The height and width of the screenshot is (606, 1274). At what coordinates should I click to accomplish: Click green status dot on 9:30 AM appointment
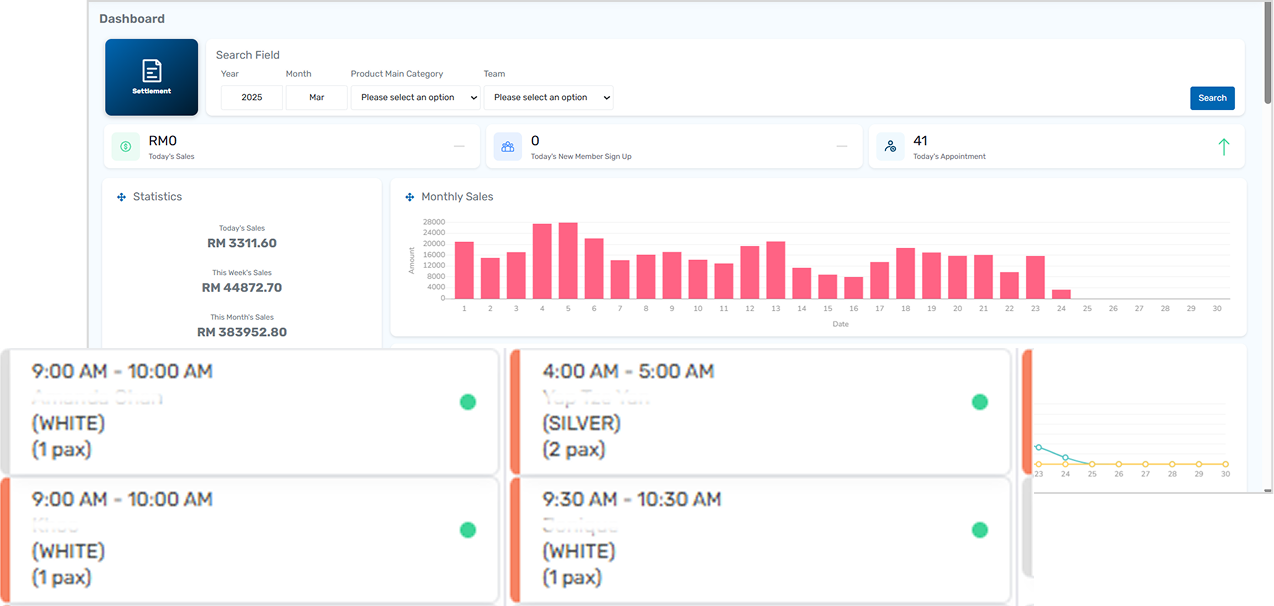pos(980,530)
